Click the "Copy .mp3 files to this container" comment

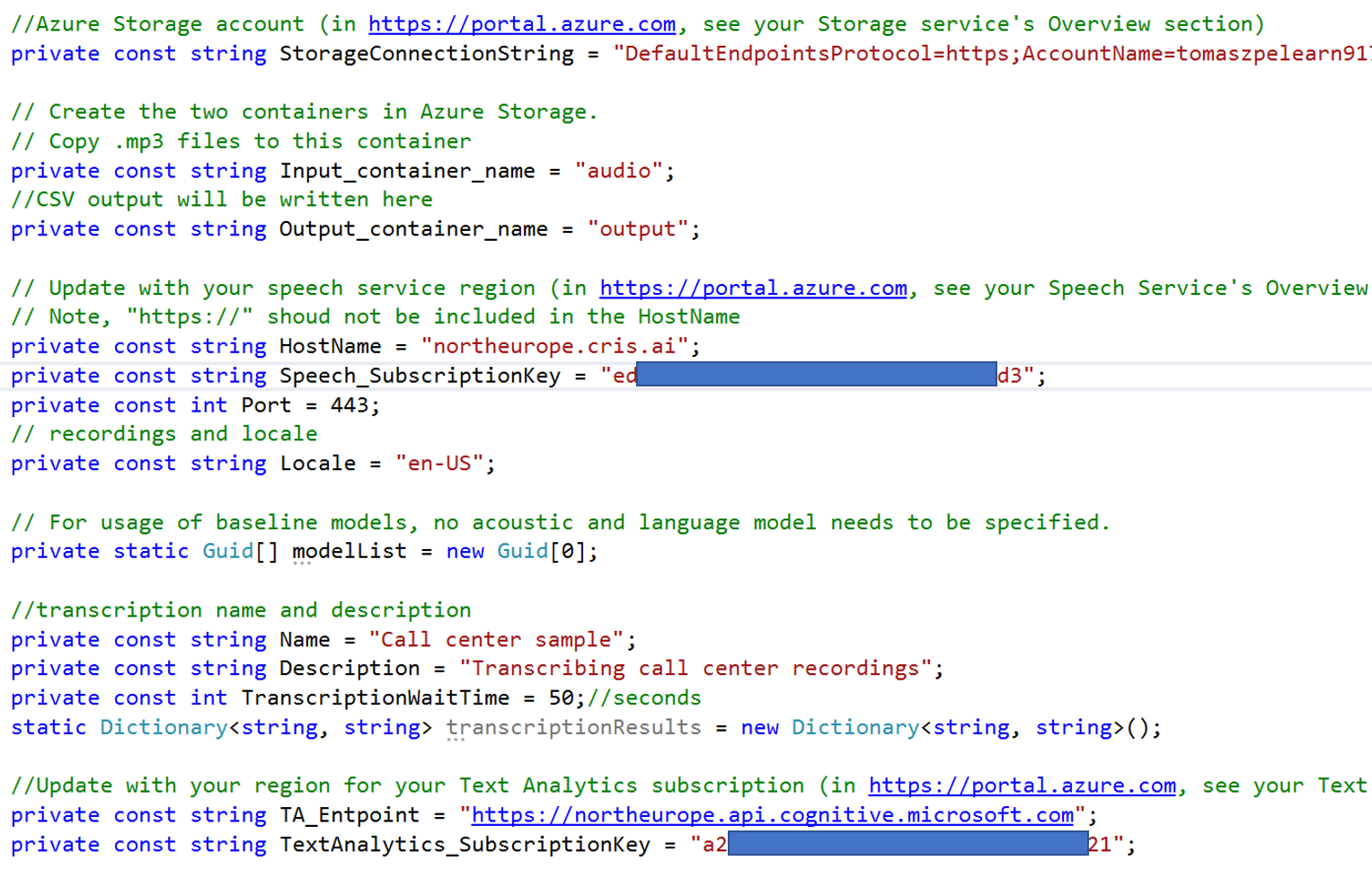241,142
